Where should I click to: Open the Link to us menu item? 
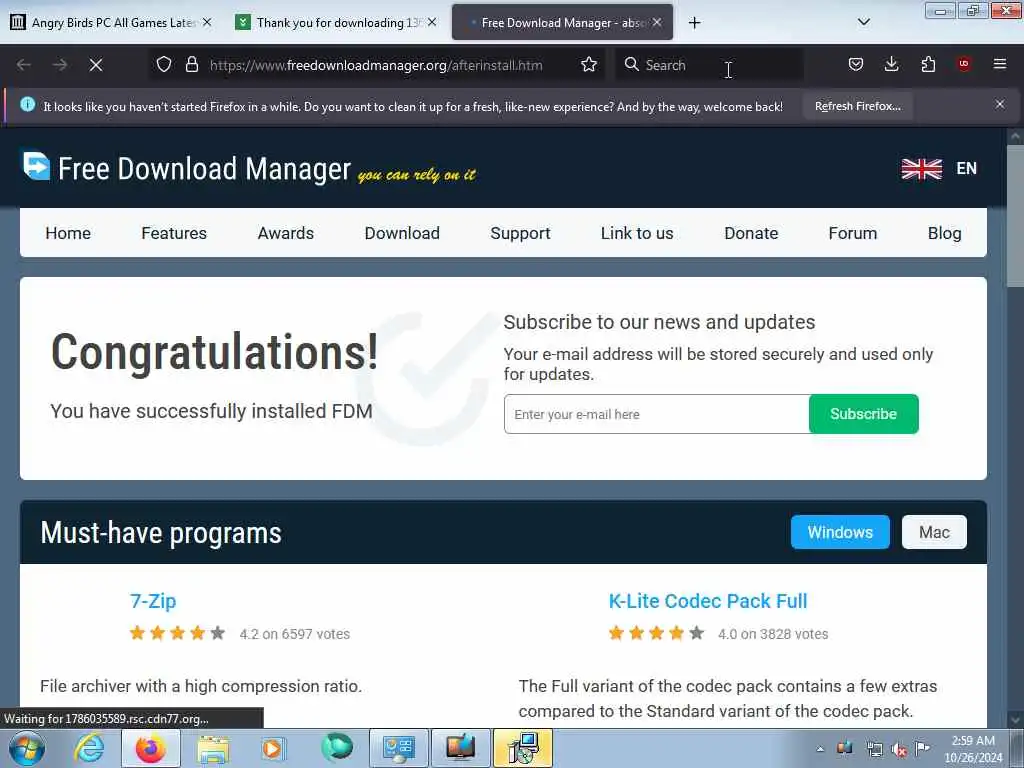(637, 233)
